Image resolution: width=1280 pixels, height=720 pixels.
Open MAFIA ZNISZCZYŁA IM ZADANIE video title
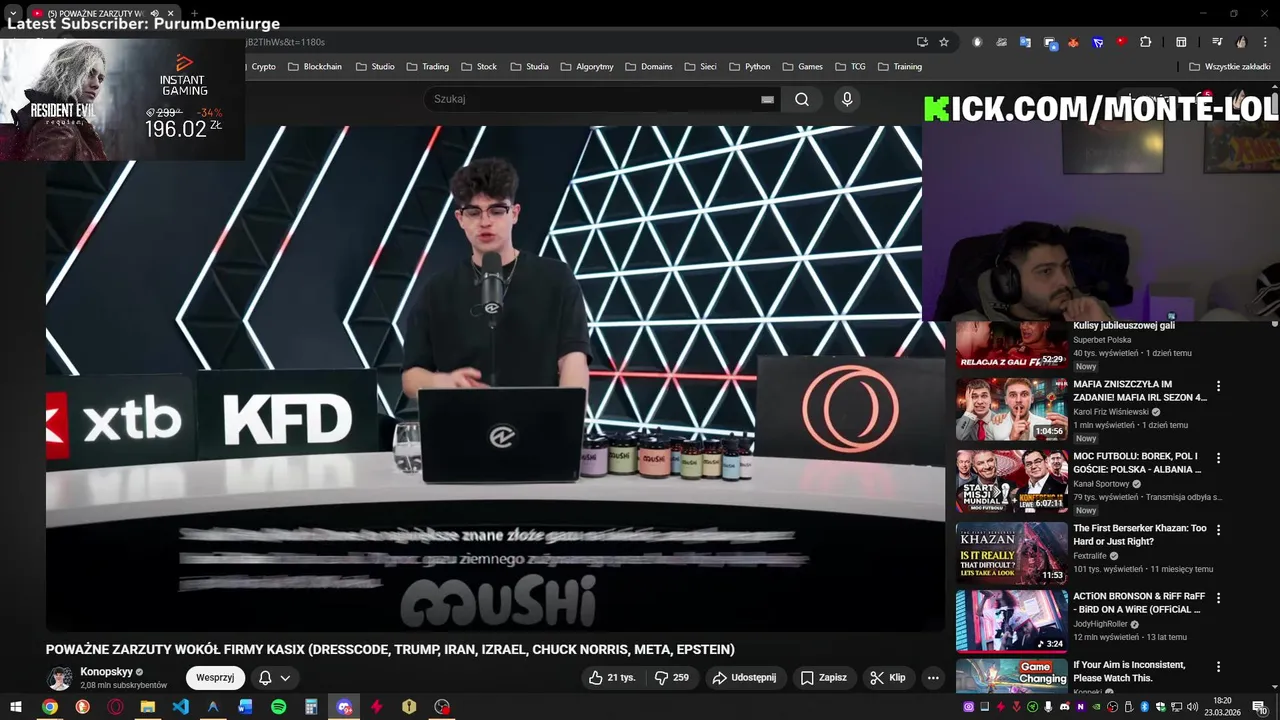[x=1140, y=390]
